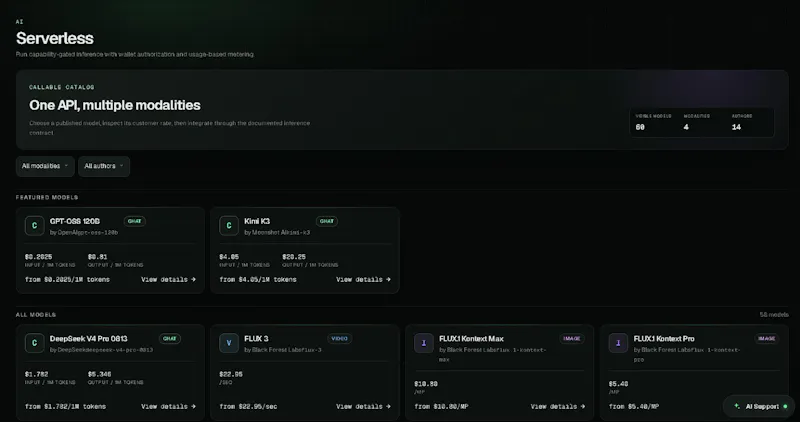
Task: Click the One API, multiple modalities heading
Action: (x=115, y=105)
